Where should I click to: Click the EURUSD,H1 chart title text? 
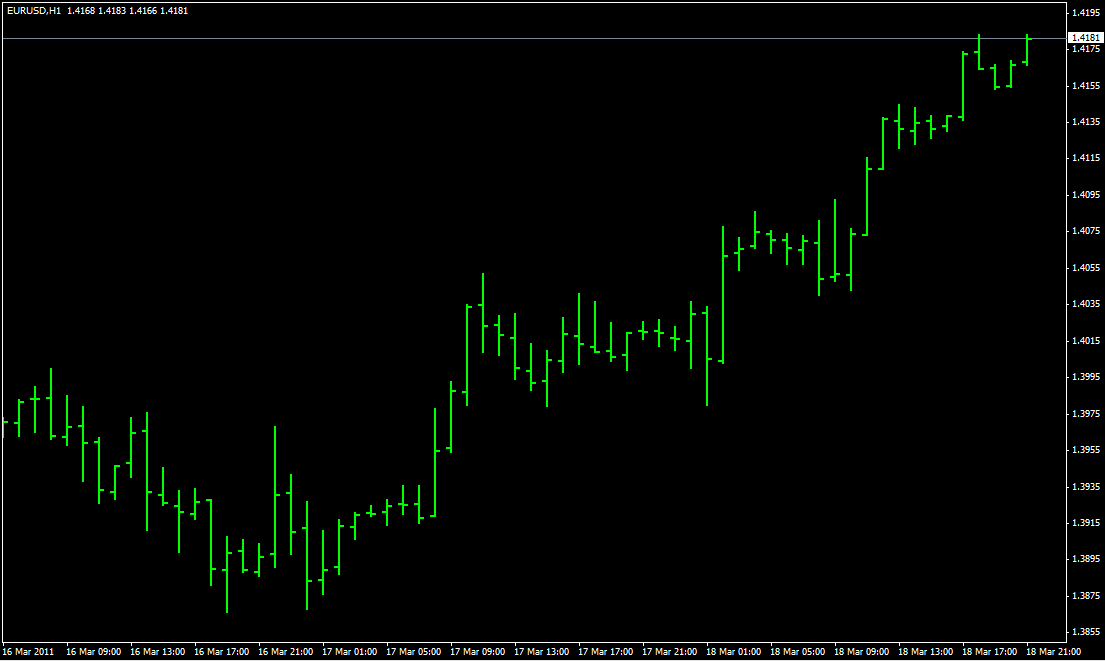point(34,11)
